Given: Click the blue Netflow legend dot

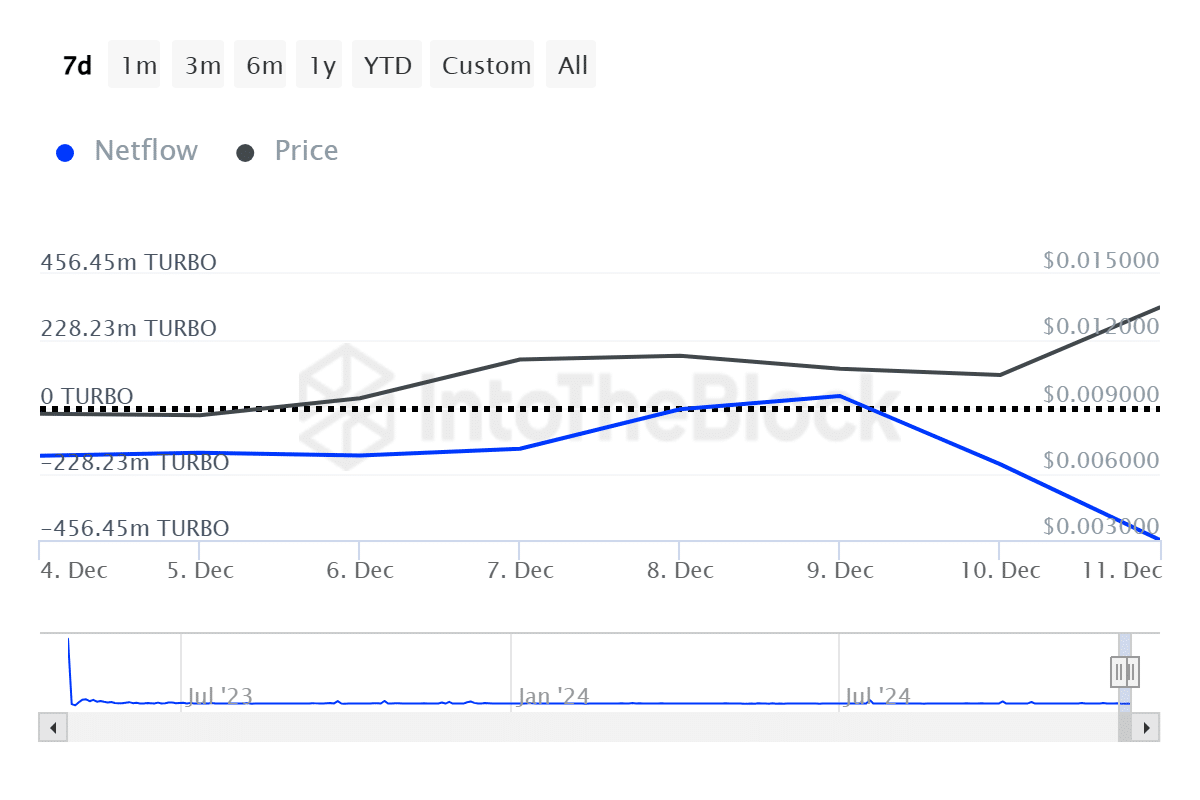Looking at the screenshot, I should (x=65, y=151).
